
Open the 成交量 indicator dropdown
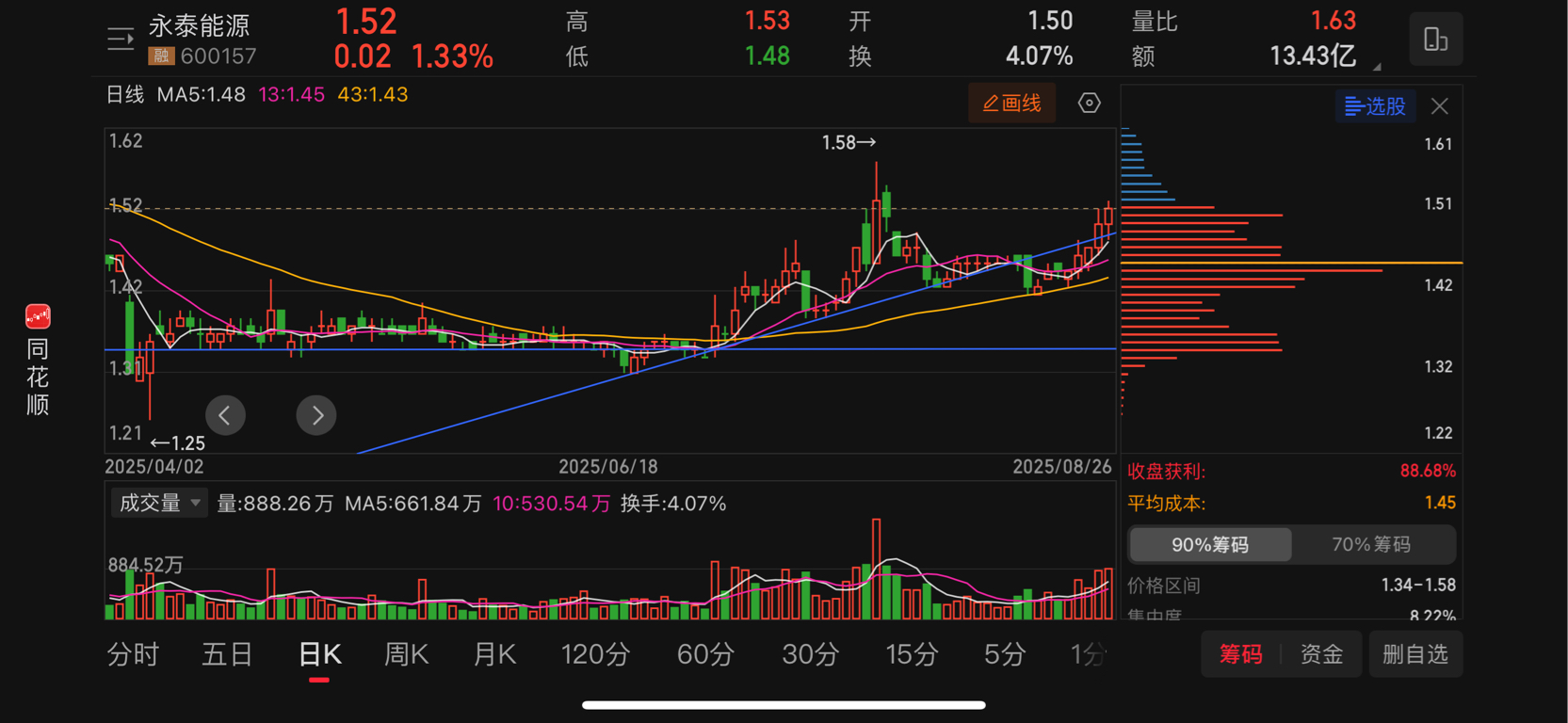(x=158, y=504)
